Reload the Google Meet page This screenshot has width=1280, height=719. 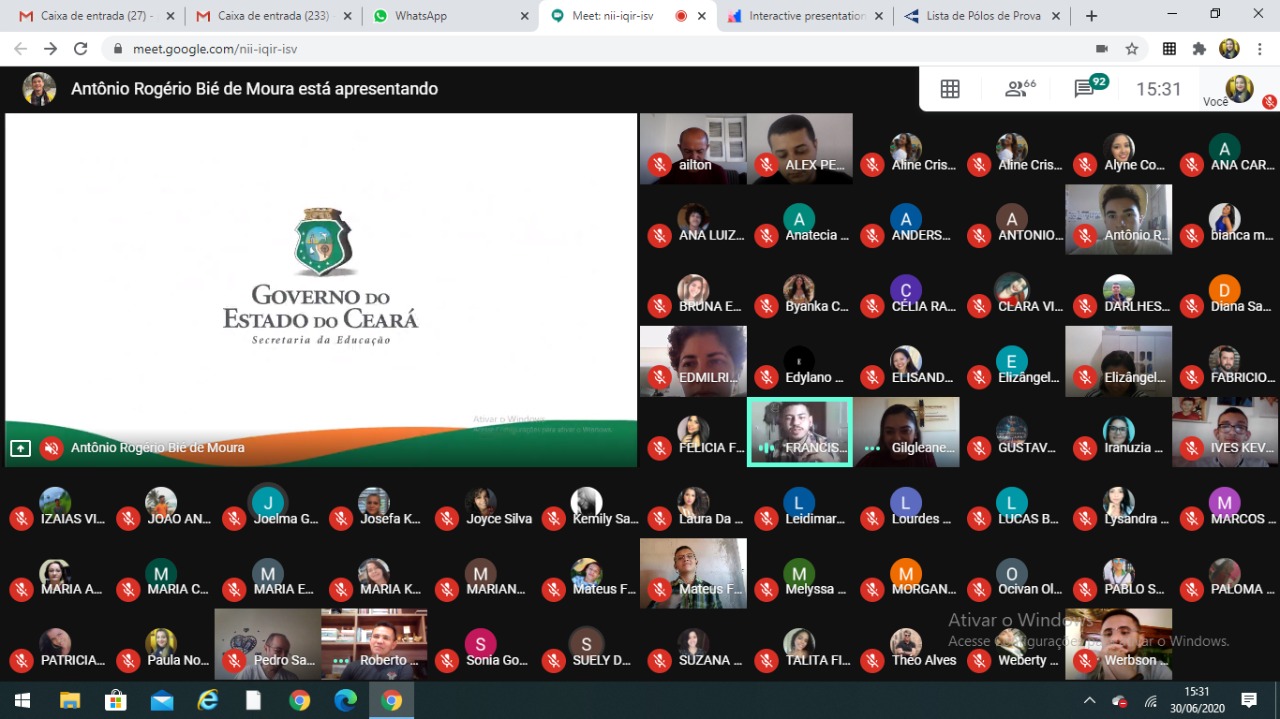81,49
